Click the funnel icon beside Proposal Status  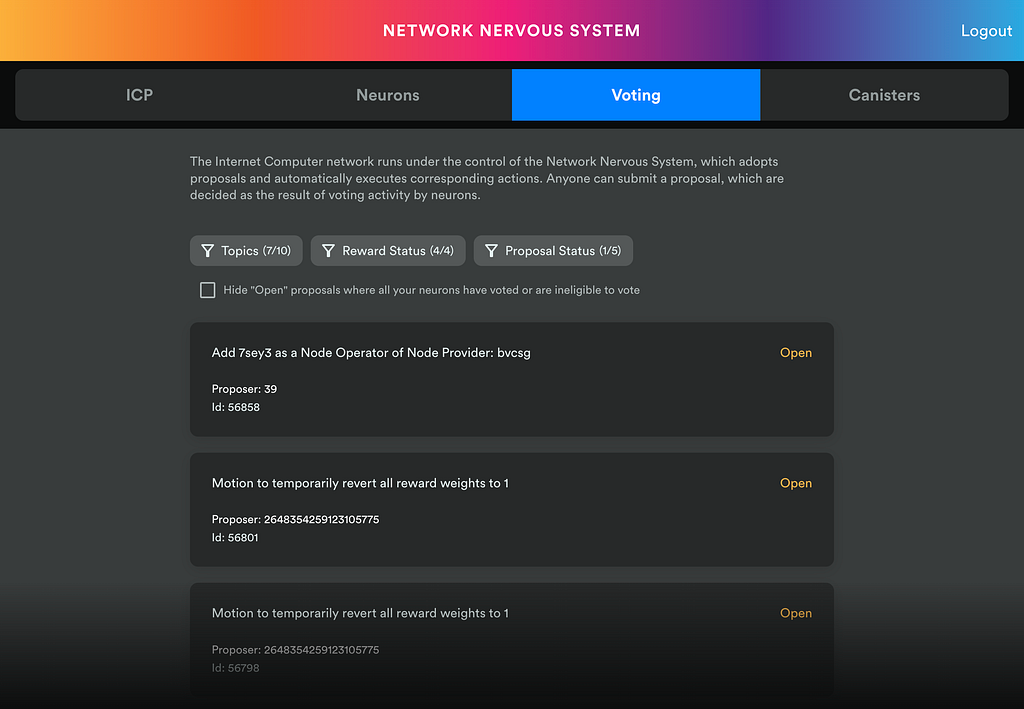pyautogui.click(x=491, y=251)
